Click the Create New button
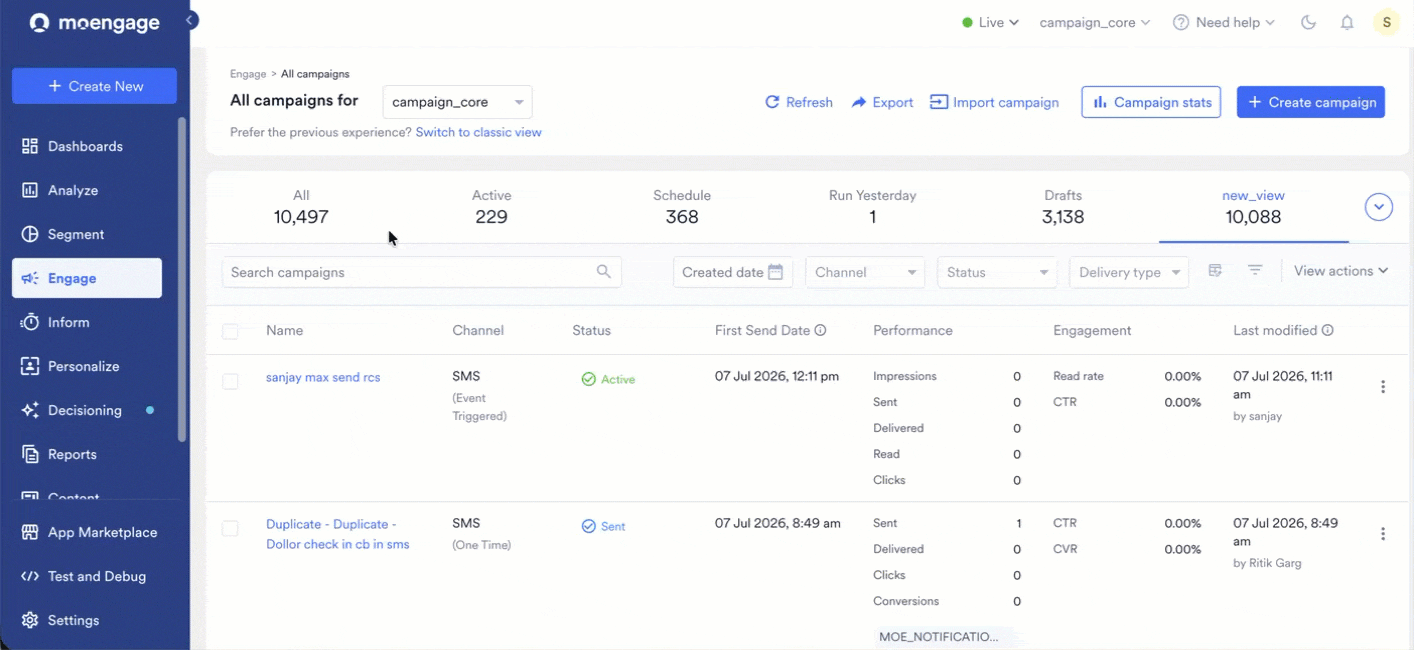 click(x=94, y=86)
